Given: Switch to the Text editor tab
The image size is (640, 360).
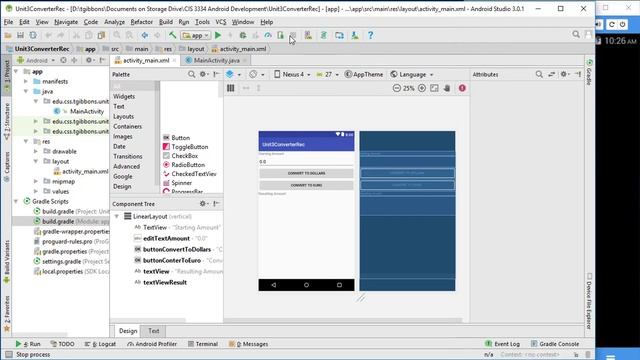Looking at the screenshot, I should 153,331.
